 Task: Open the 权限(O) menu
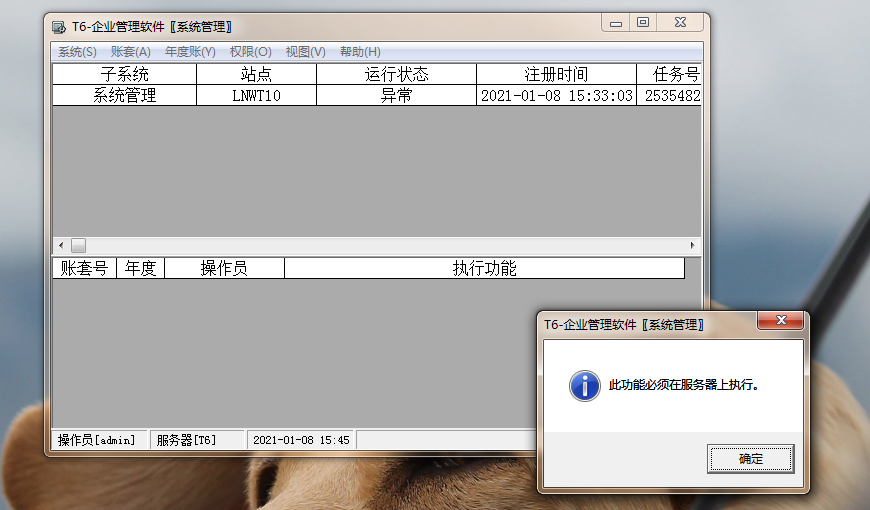click(250, 52)
